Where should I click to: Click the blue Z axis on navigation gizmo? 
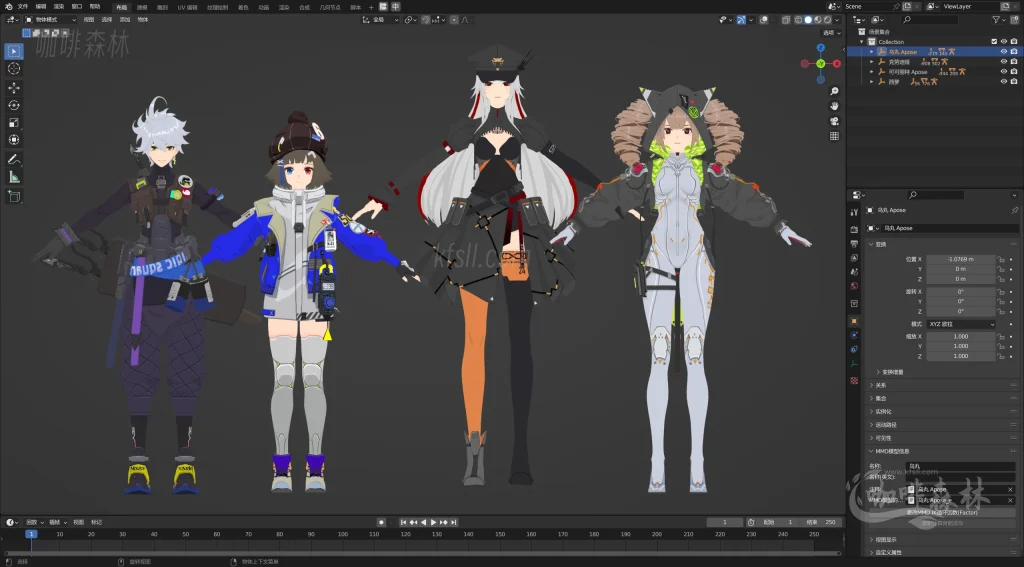point(821,48)
